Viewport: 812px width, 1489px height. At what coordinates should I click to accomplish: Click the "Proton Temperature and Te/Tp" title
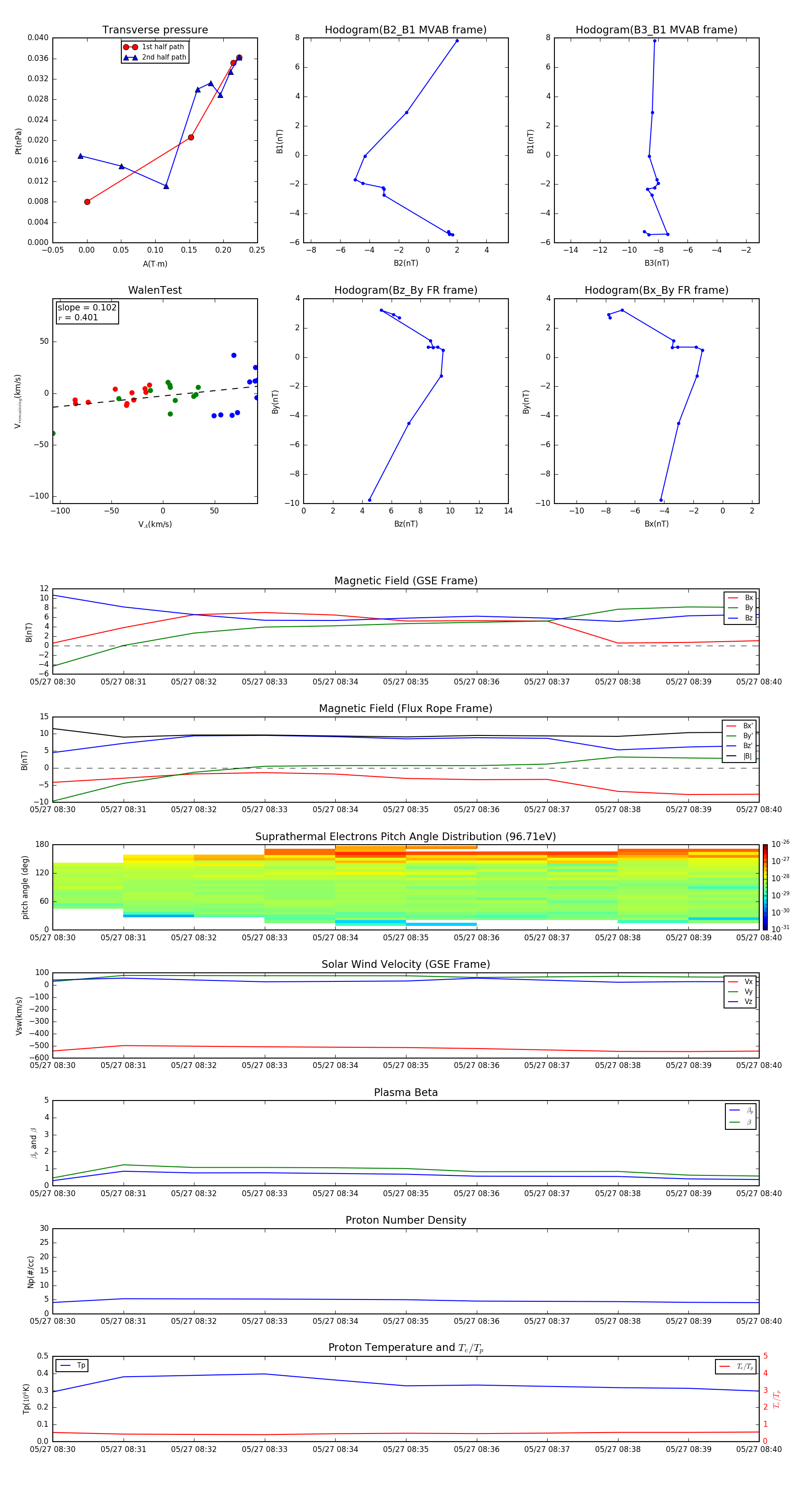406,1348
